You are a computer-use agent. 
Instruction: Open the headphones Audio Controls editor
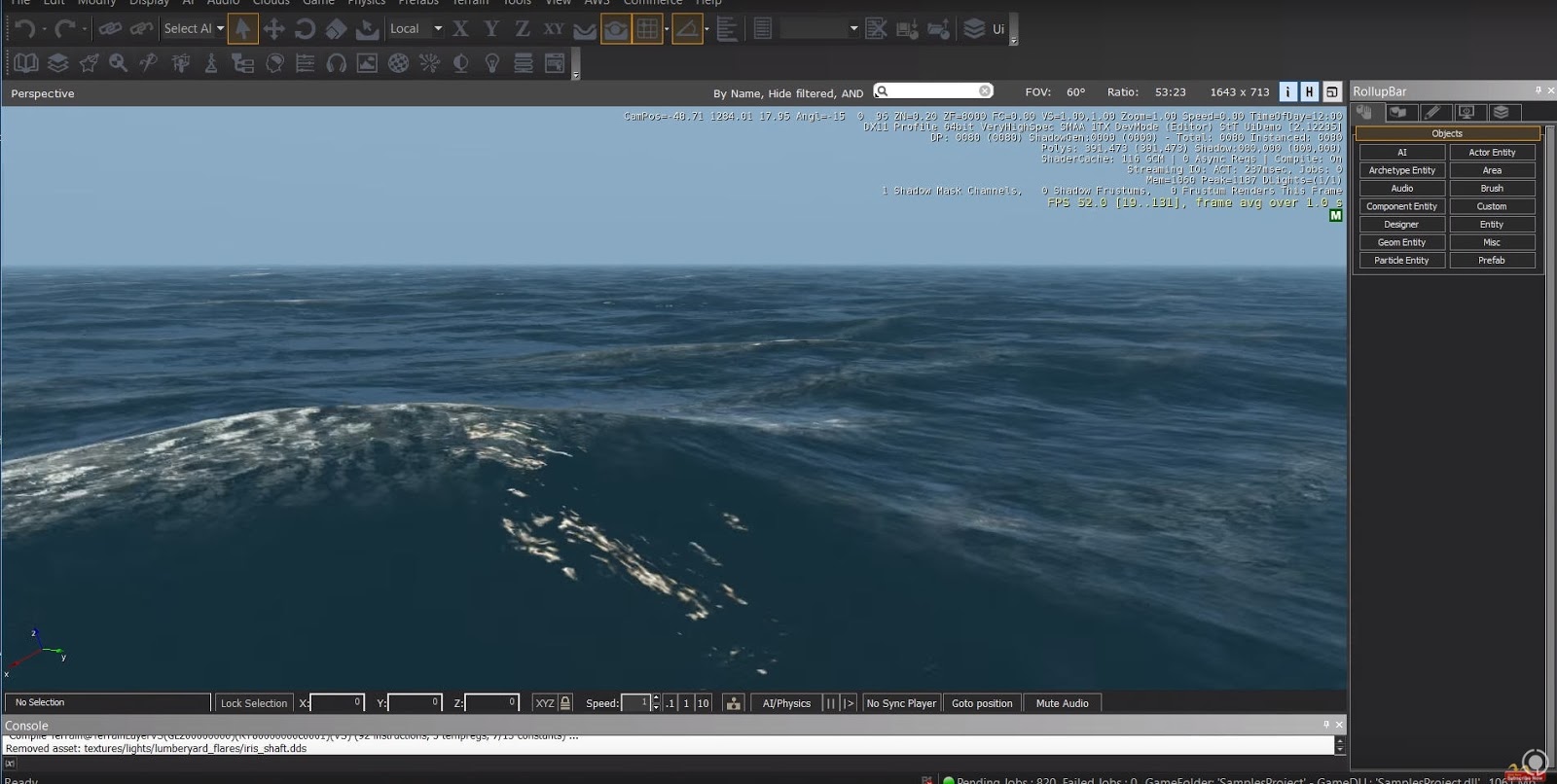[337, 64]
